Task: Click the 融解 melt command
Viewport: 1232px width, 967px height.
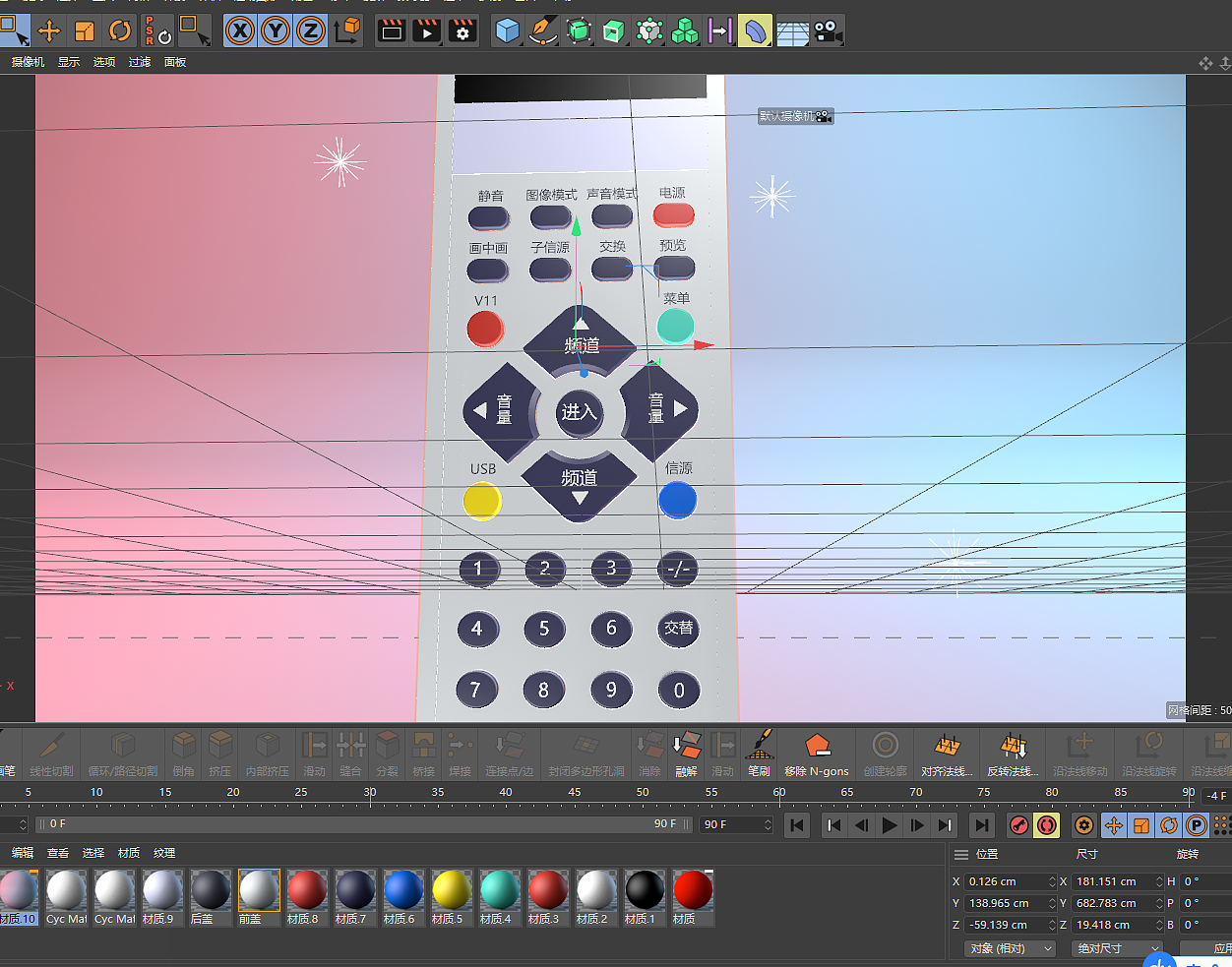Action: pyautogui.click(x=686, y=753)
